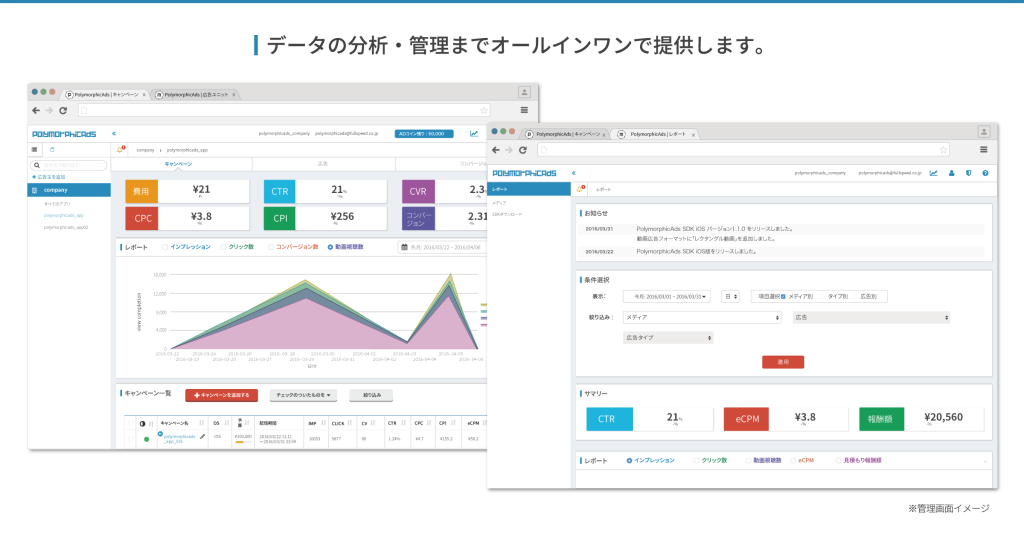Open the 今月 date range dropdown
The width and height of the screenshot is (1024, 538).
tap(667, 296)
